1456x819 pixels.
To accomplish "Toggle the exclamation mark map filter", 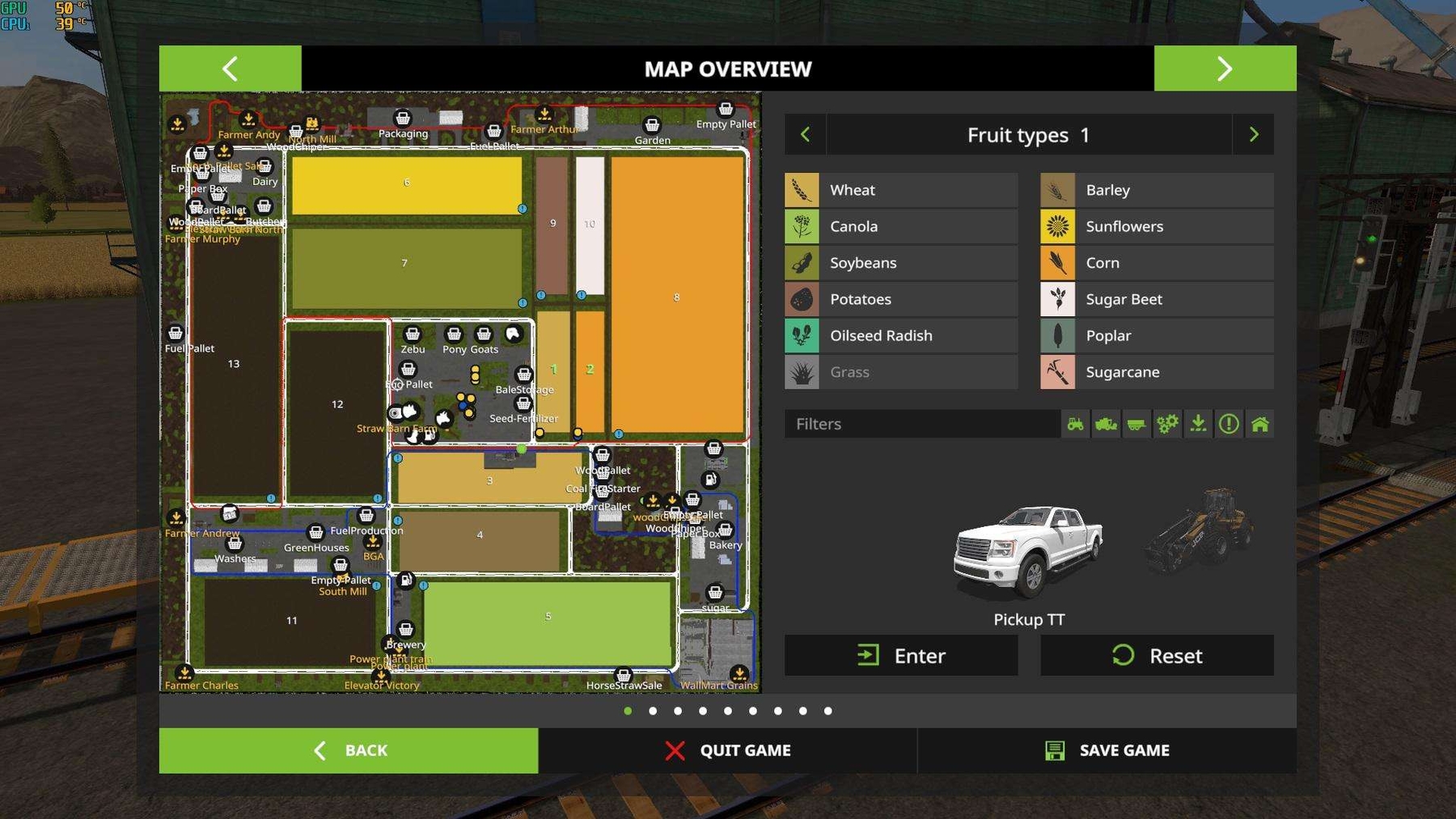I will [1229, 424].
